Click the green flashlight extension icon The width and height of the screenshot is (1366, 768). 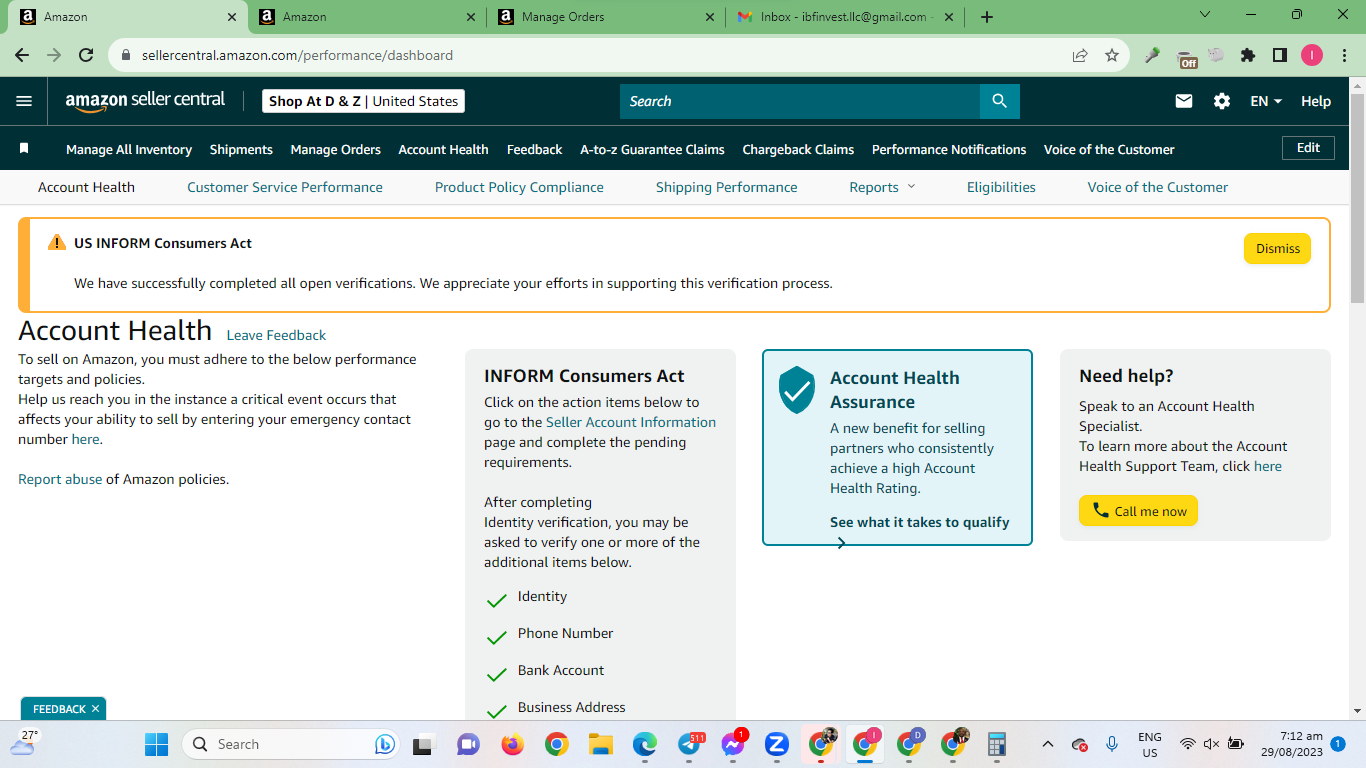[x=1153, y=56]
